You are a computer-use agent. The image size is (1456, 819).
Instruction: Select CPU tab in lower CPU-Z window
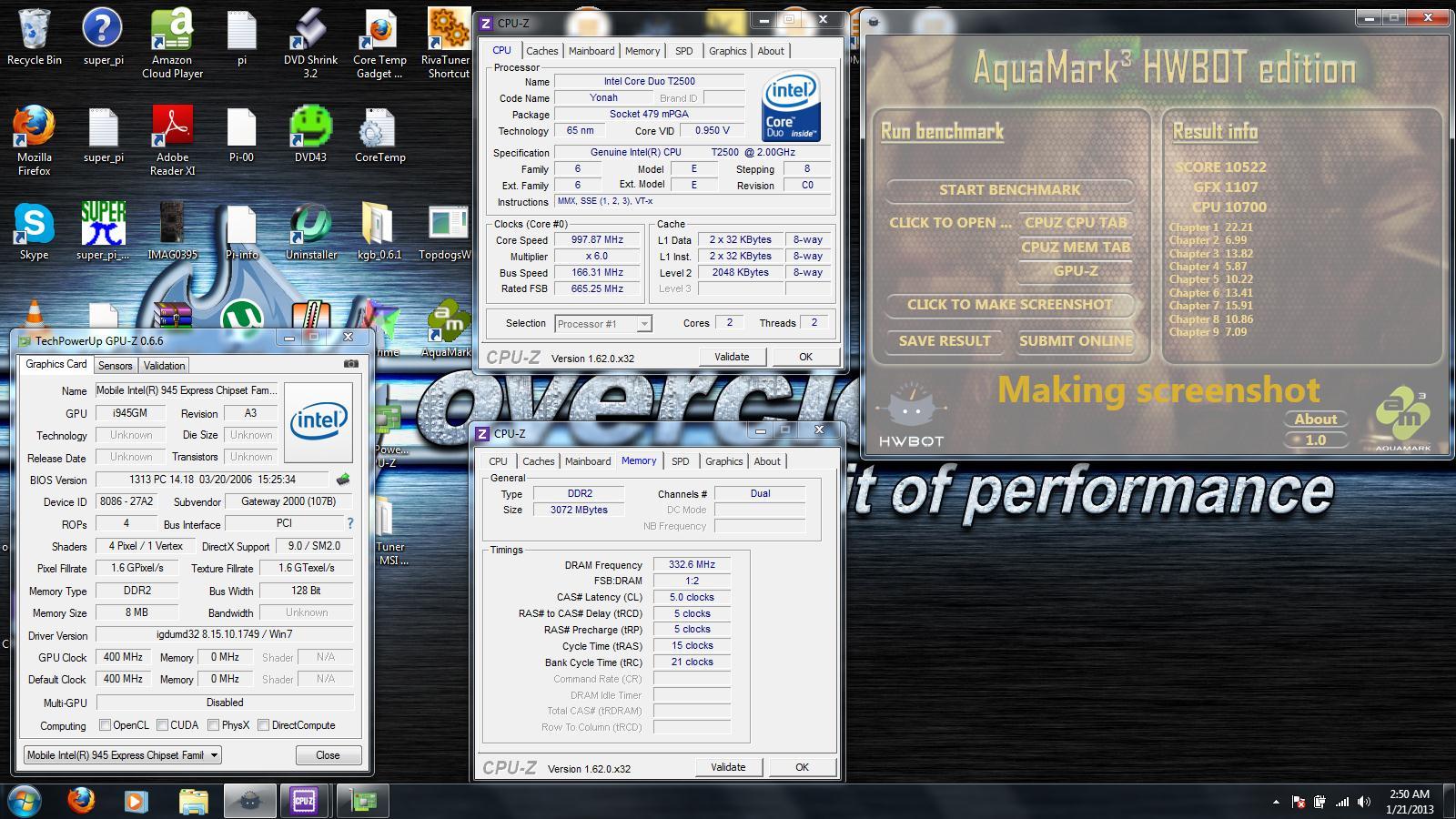pos(498,461)
